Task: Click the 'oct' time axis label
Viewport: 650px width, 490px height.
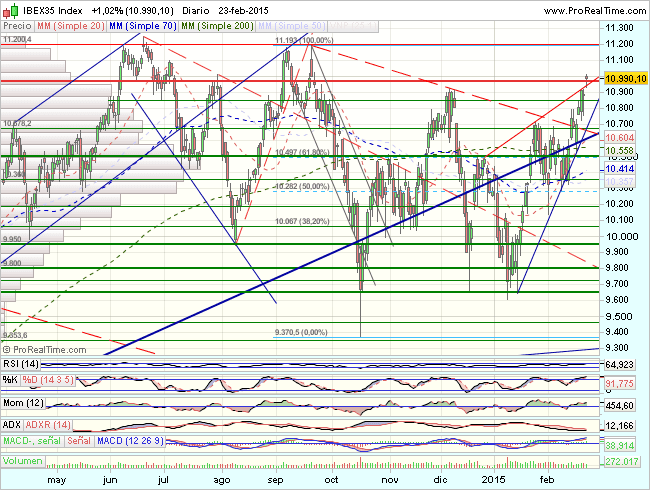Action: [x=331, y=480]
